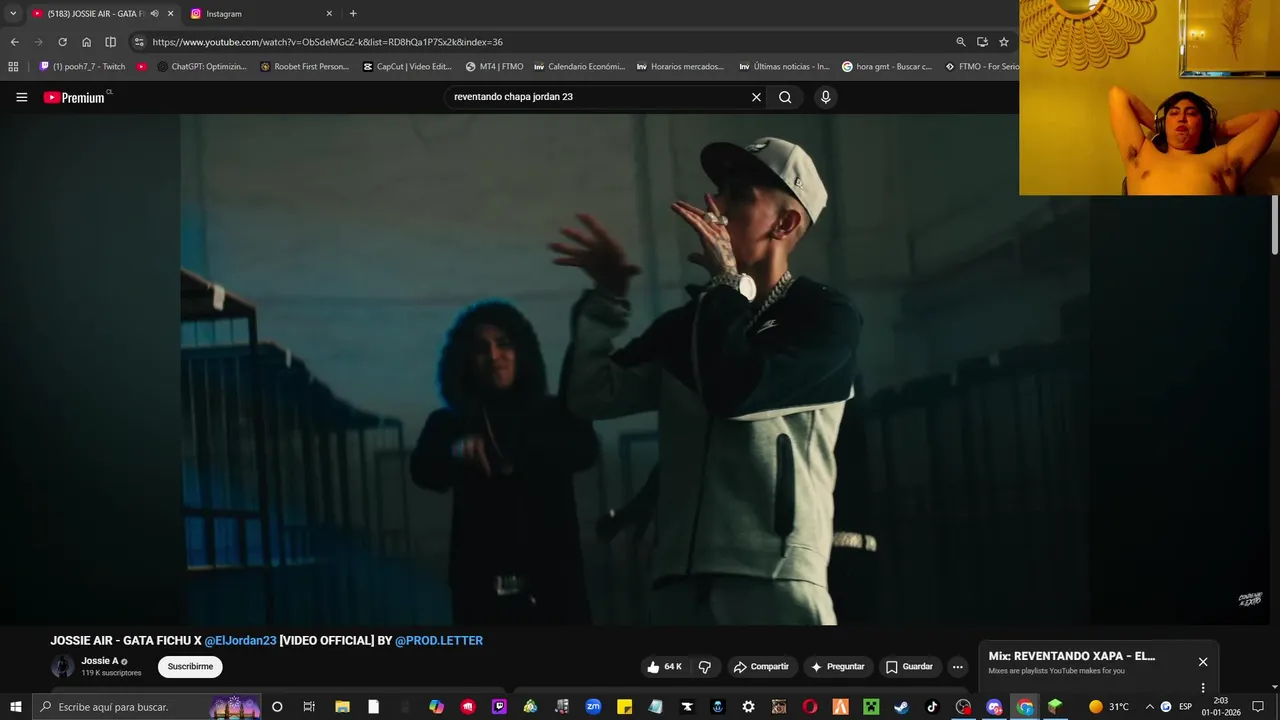The width and height of the screenshot is (1280, 720).
Task: Clear the YouTube search text
Action: point(756,97)
